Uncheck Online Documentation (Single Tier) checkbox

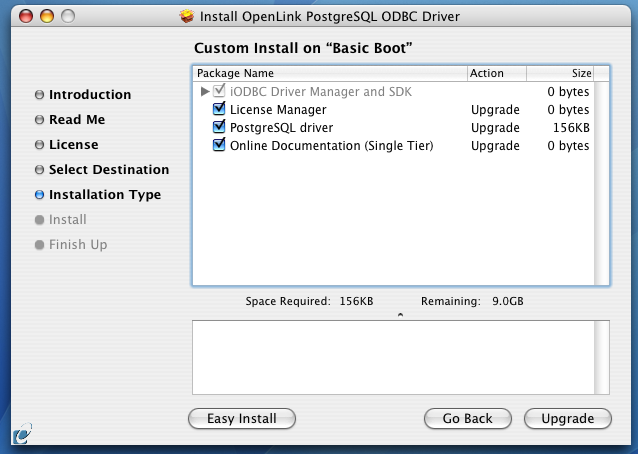(219, 144)
